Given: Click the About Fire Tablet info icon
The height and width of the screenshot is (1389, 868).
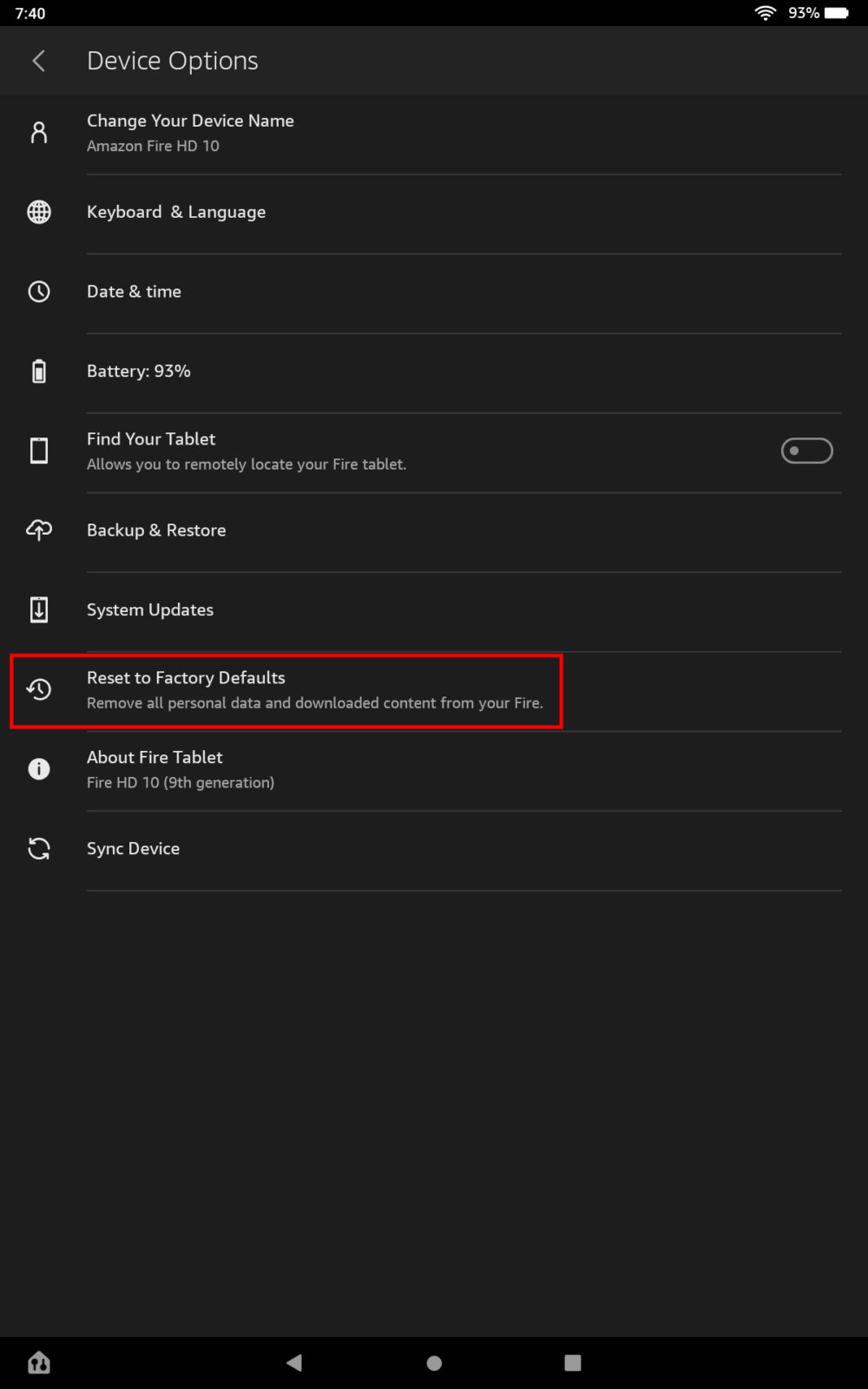Looking at the screenshot, I should pyautogui.click(x=38, y=768).
